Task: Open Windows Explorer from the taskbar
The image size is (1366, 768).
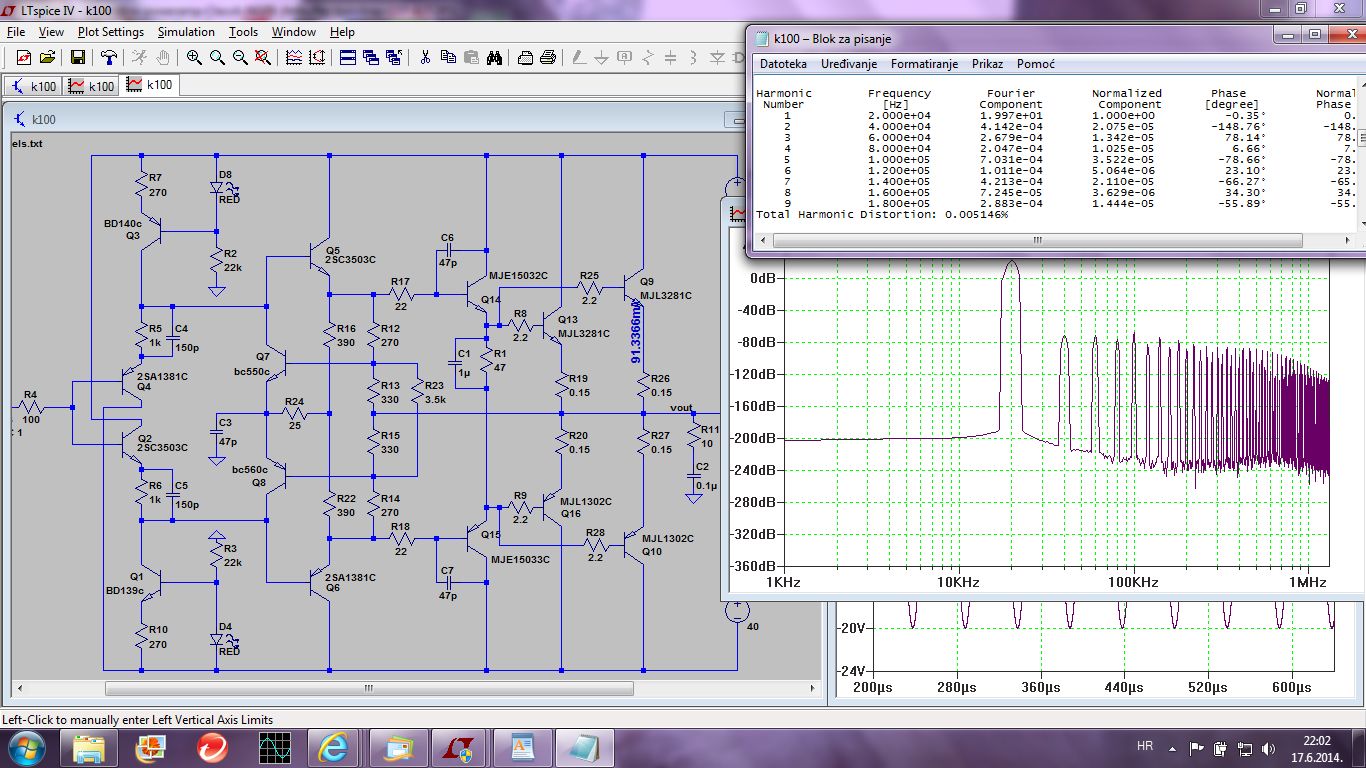Action: [89, 747]
